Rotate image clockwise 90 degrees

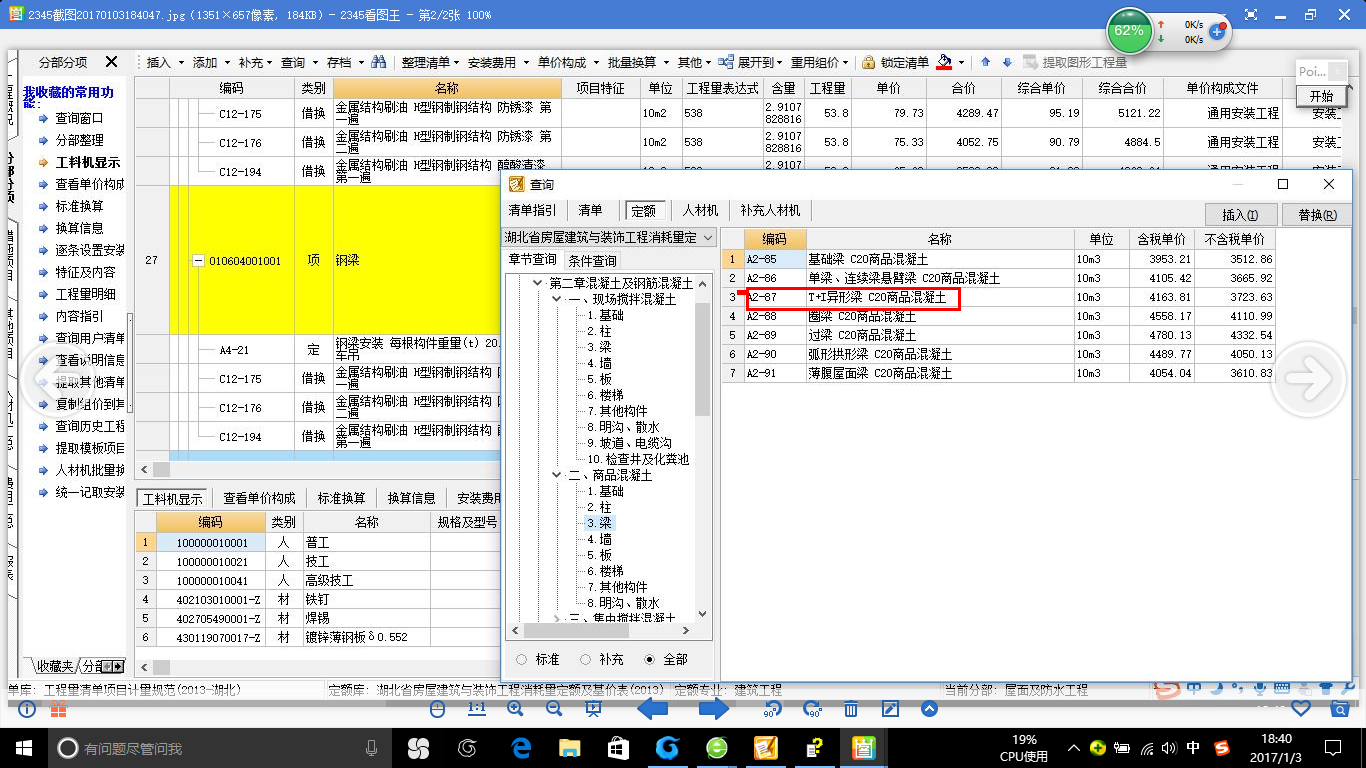[812, 709]
